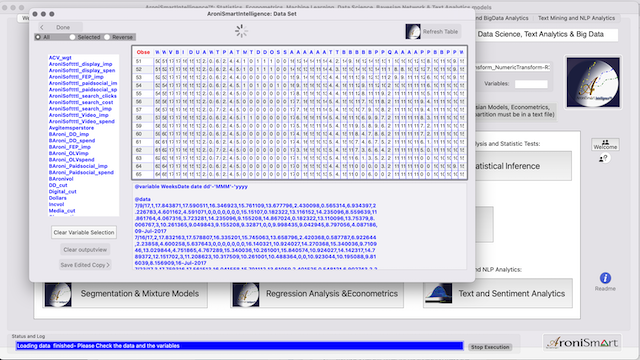Select the All radio button
The image size is (640, 360).
coord(38,37)
